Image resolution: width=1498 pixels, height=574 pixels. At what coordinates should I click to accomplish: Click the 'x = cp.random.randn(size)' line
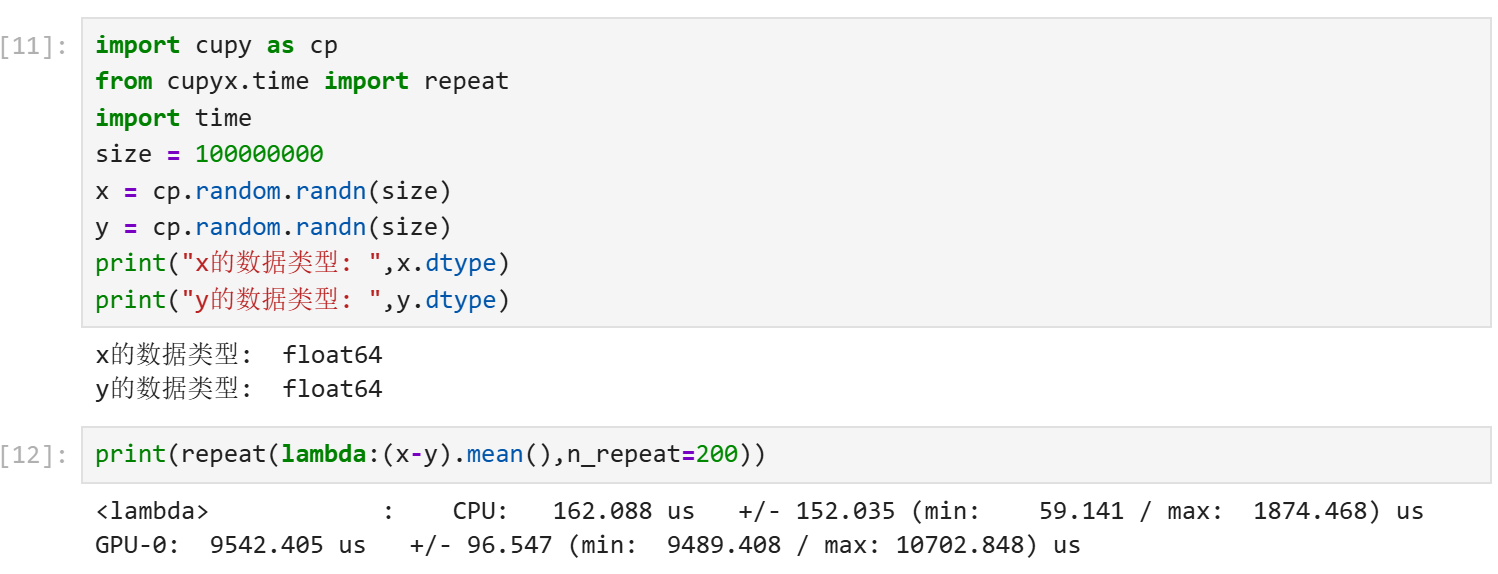click(x=273, y=191)
